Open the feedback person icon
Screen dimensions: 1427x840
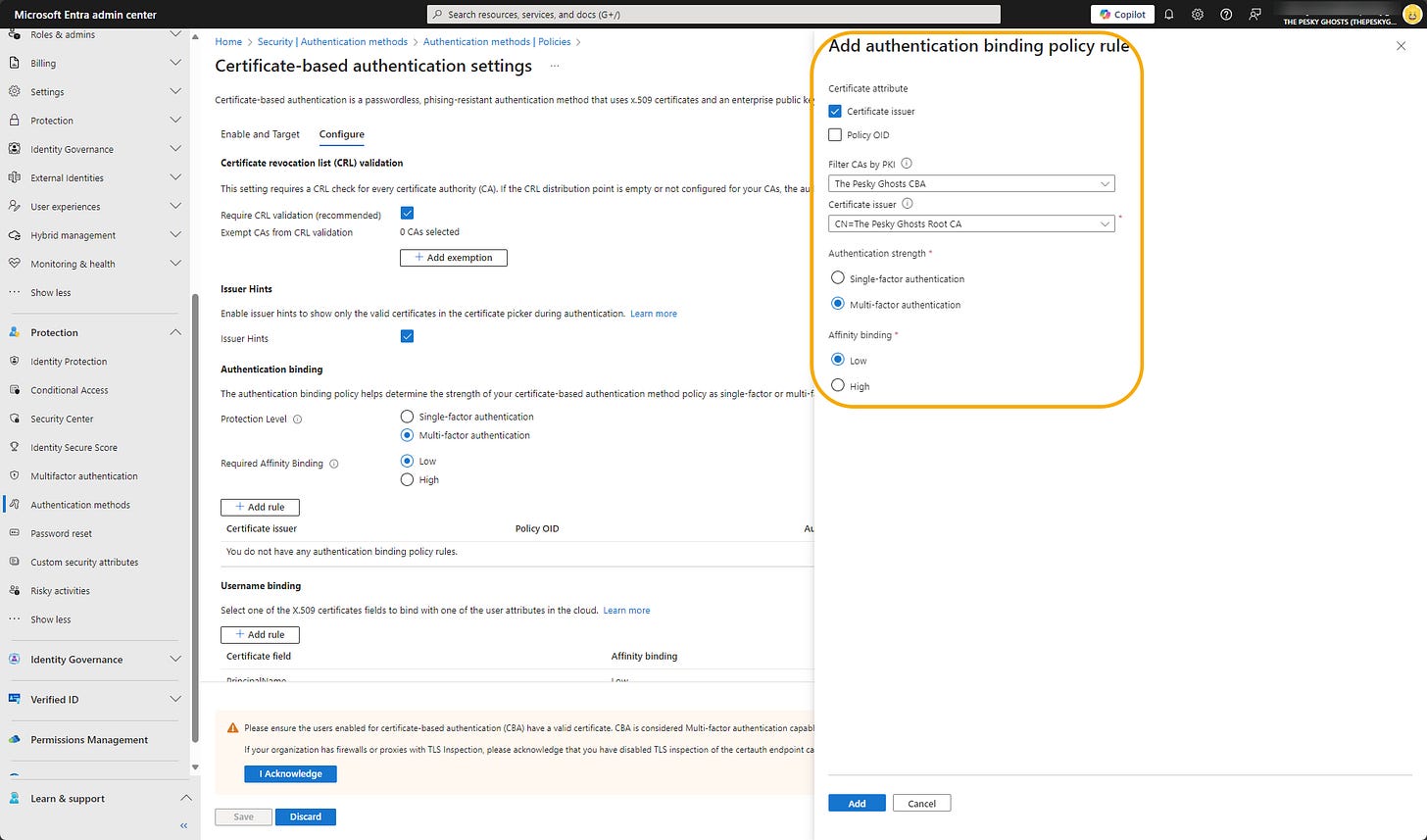[x=1255, y=15]
